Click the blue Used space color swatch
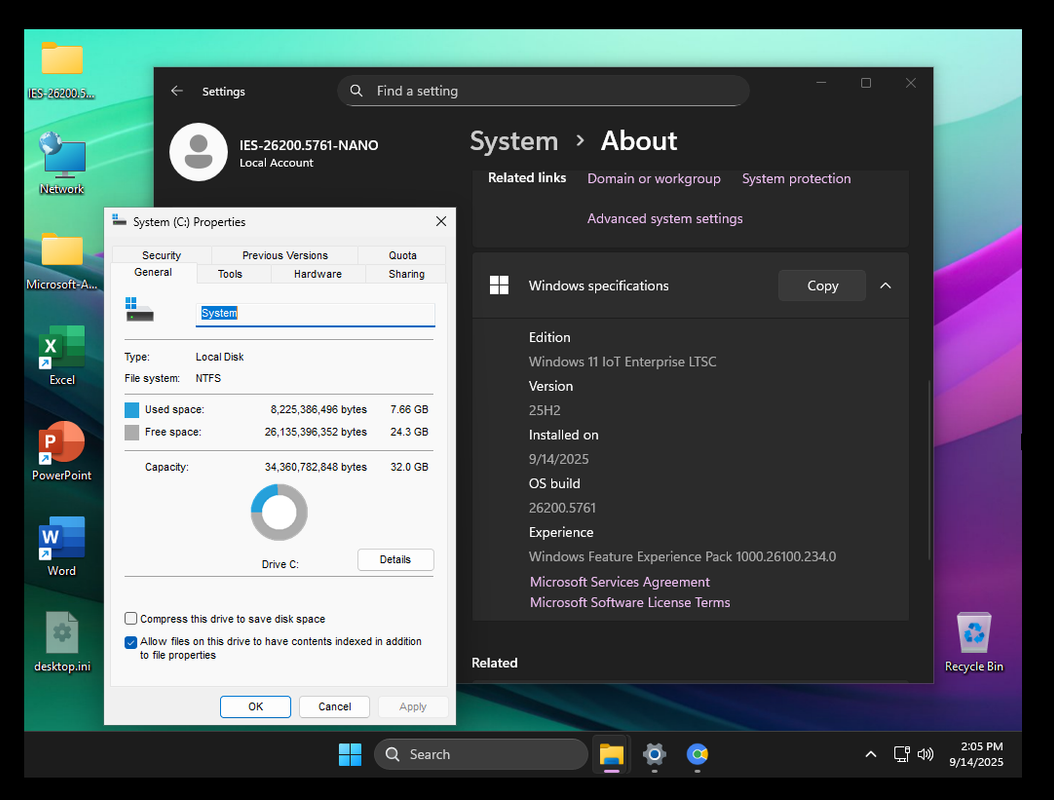Viewport: 1054px width, 800px height. 132,409
